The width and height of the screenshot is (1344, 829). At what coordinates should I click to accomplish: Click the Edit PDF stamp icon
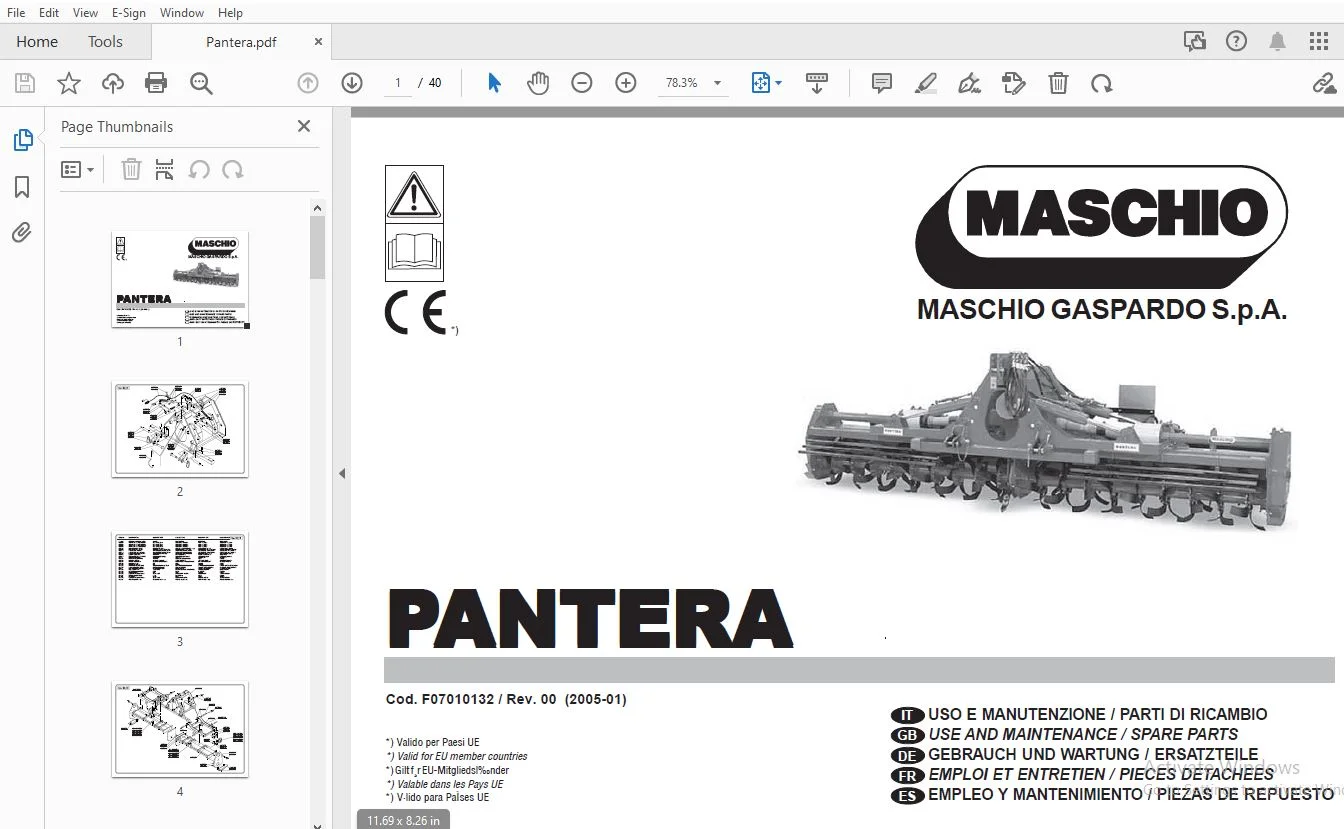click(x=1014, y=83)
